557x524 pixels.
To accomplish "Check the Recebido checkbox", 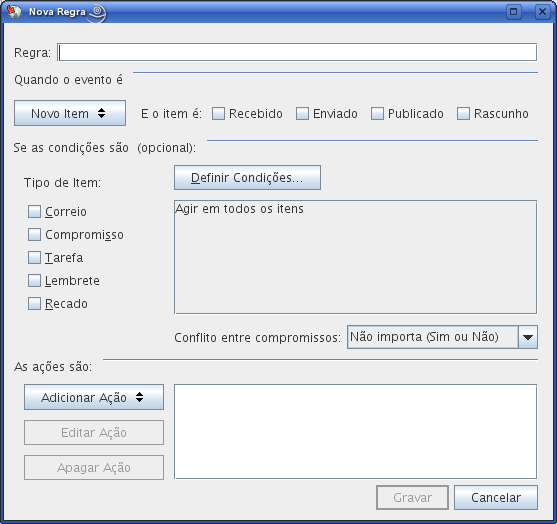I will 218,114.
